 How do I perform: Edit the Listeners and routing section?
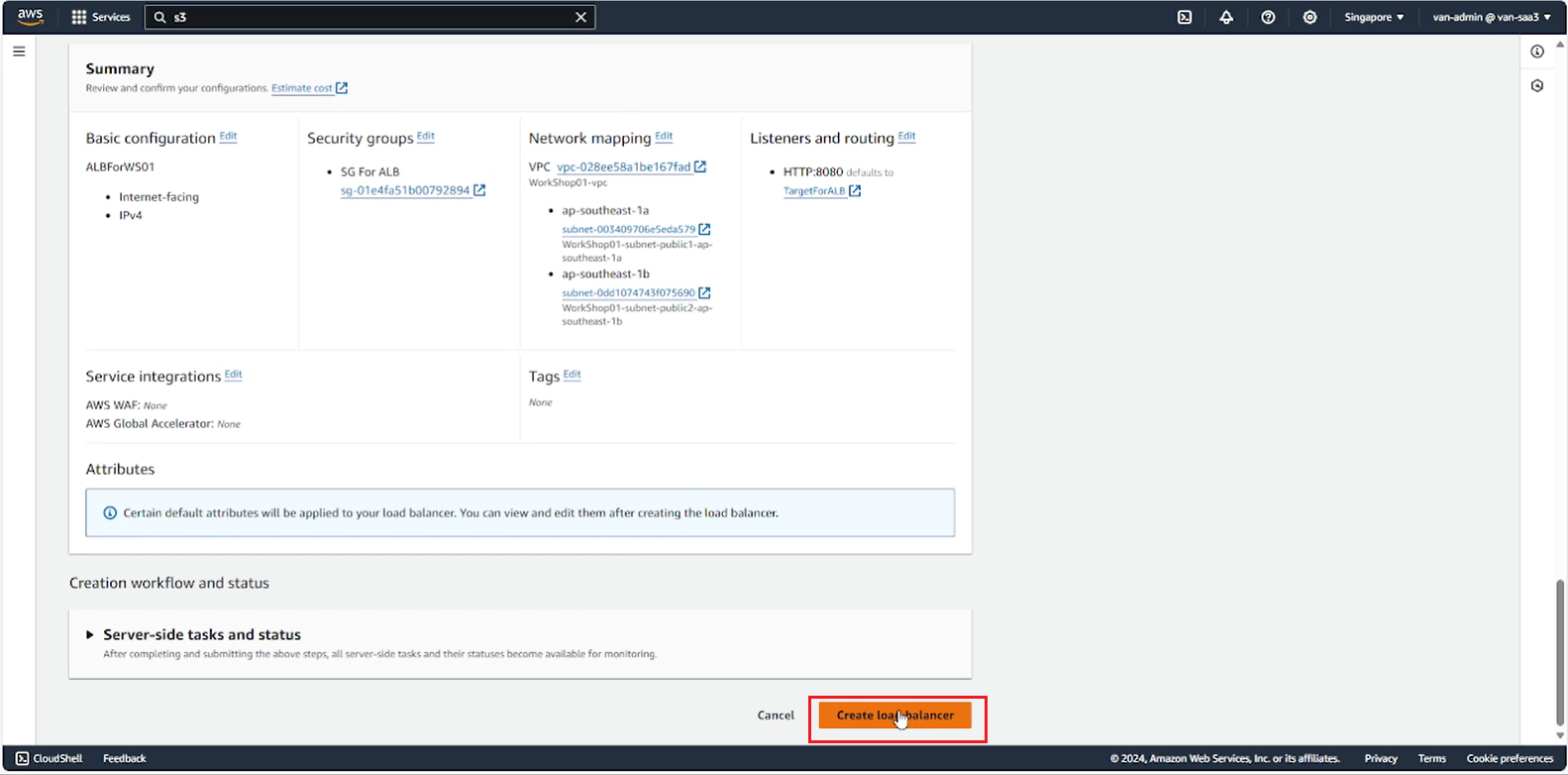tap(906, 137)
